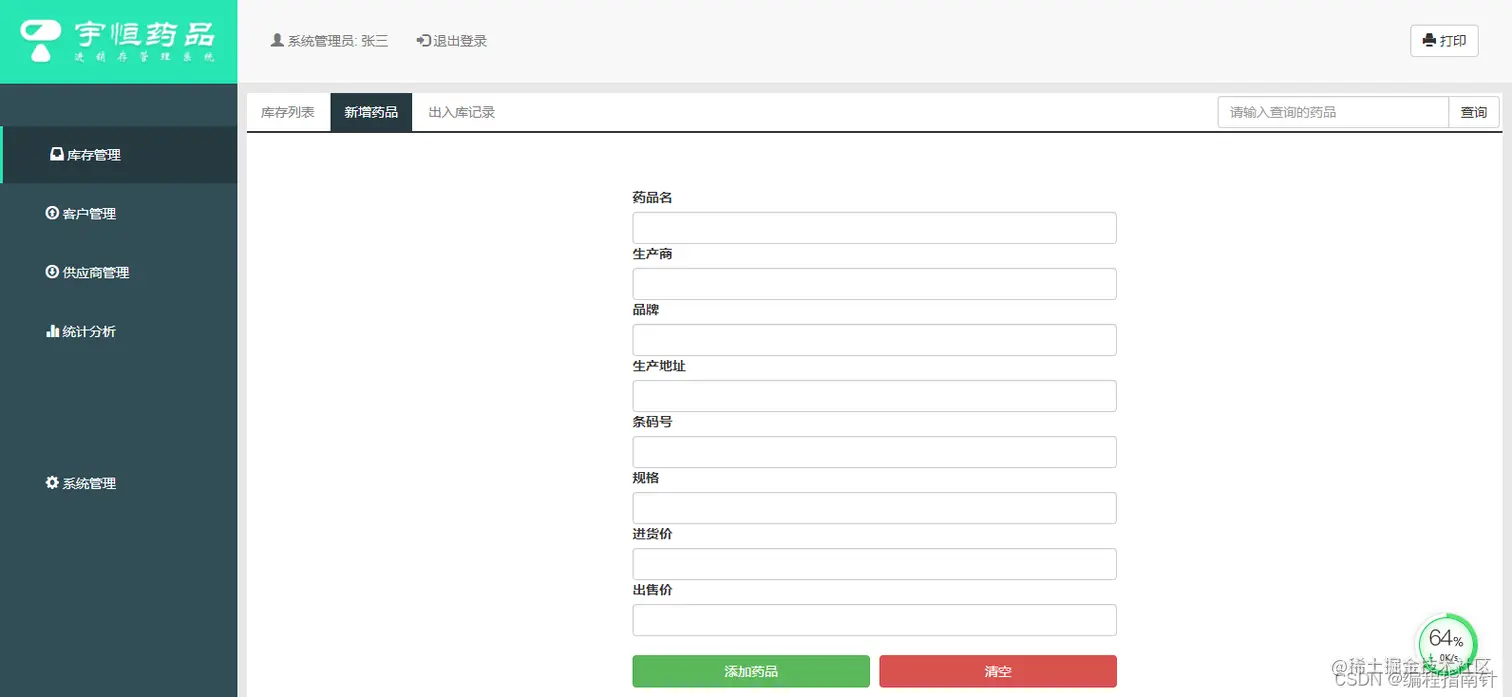Focus the 品牌 input field
The image size is (1512, 697).
pyautogui.click(x=875, y=340)
